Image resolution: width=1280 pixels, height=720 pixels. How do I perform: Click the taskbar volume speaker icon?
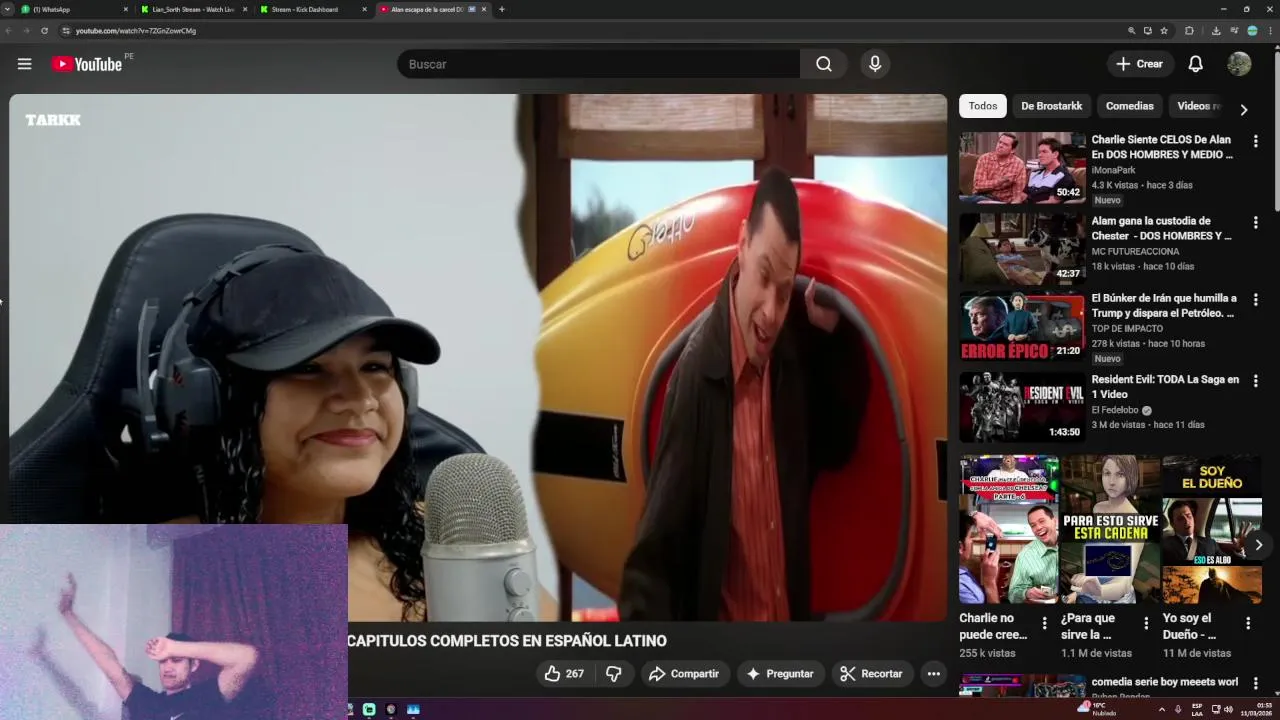tap(1228, 709)
